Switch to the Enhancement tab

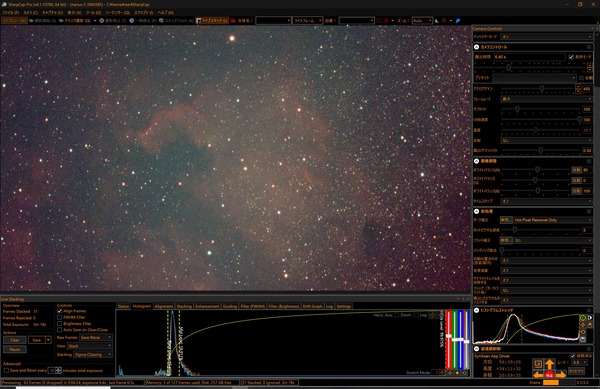pyautogui.click(x=207, y=306)
